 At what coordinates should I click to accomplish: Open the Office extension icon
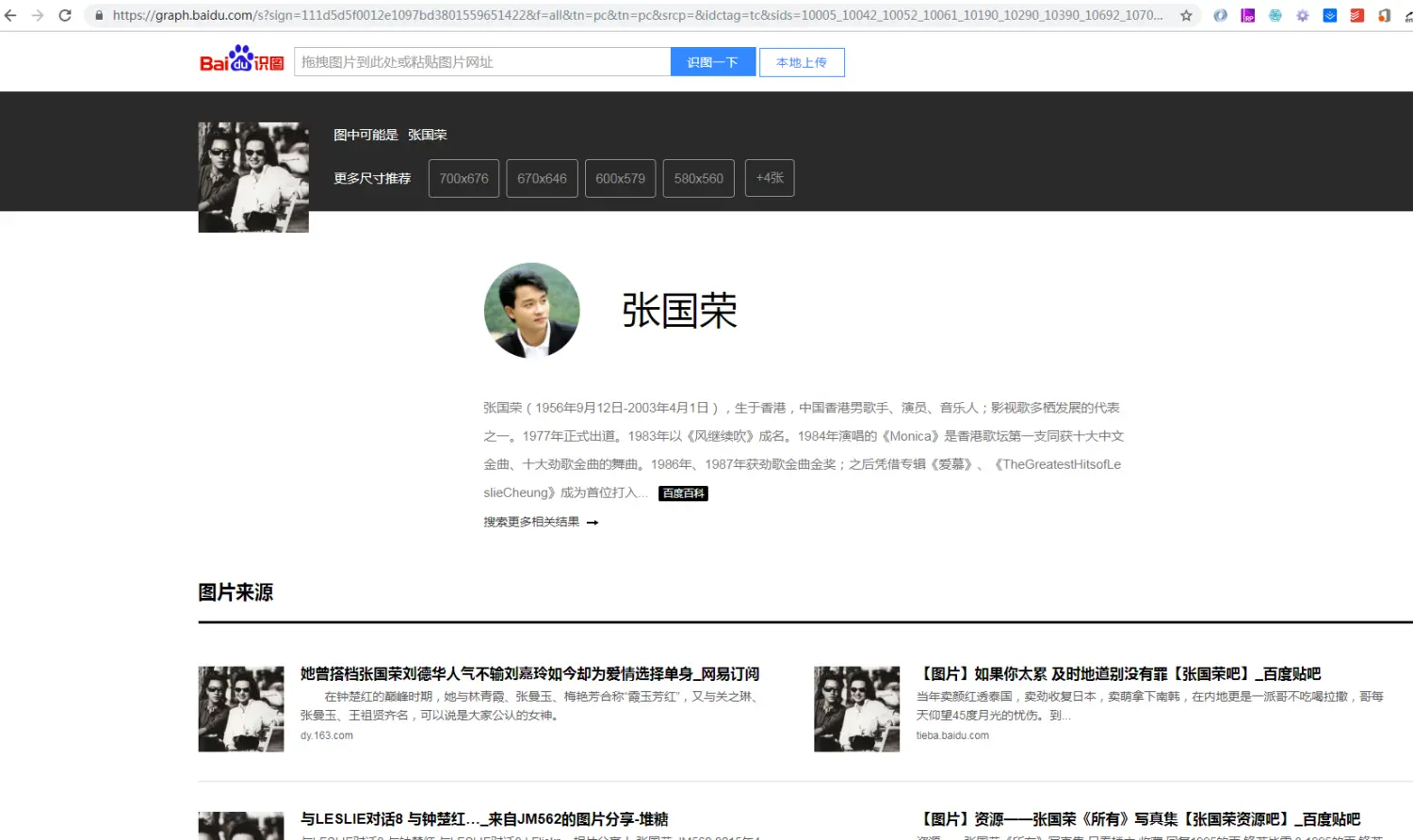1384,15
